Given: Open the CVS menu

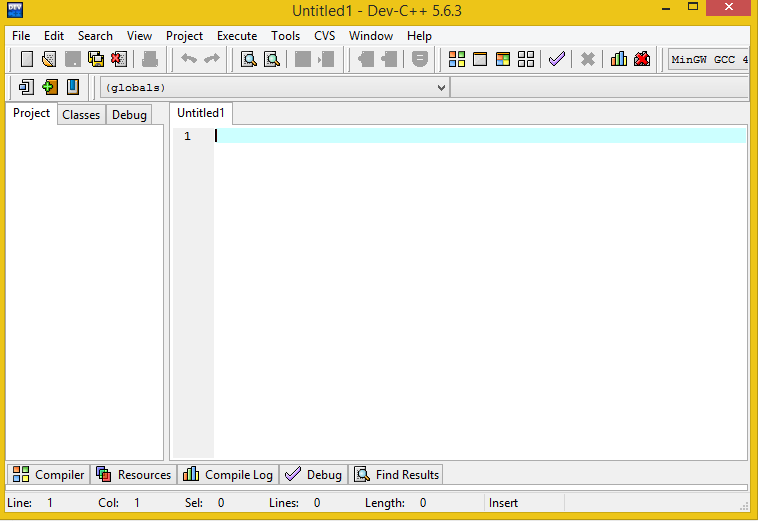Looking at the screenshot, I should (x=324, y=36).
